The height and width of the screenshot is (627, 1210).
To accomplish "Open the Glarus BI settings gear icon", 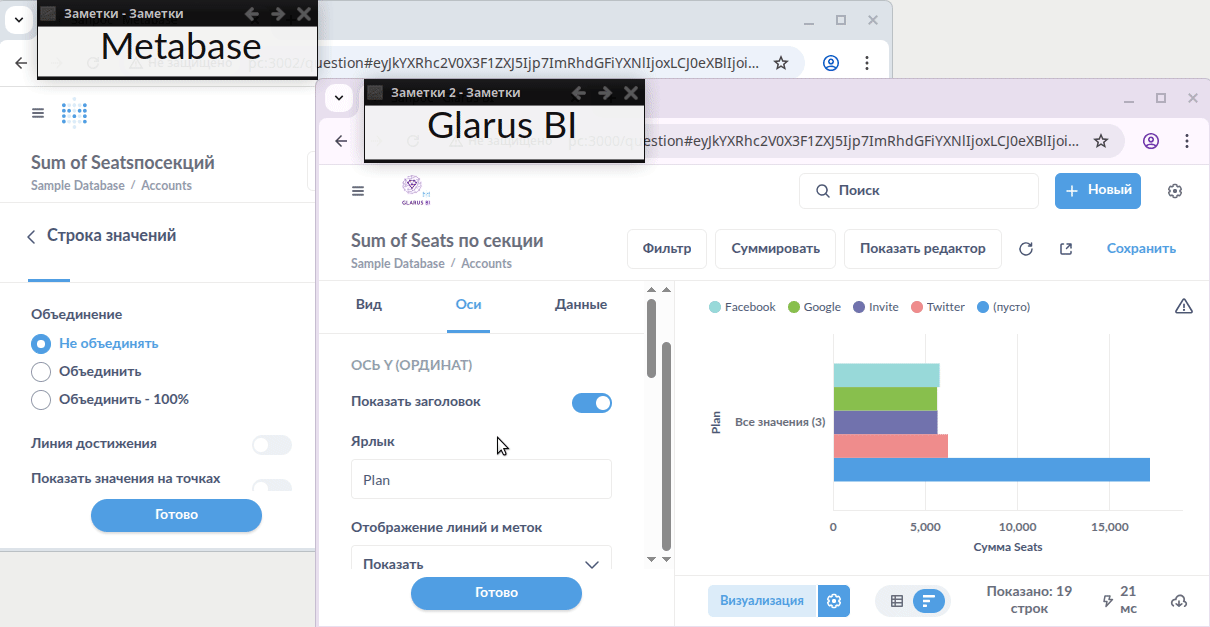I will (1175, 191).
